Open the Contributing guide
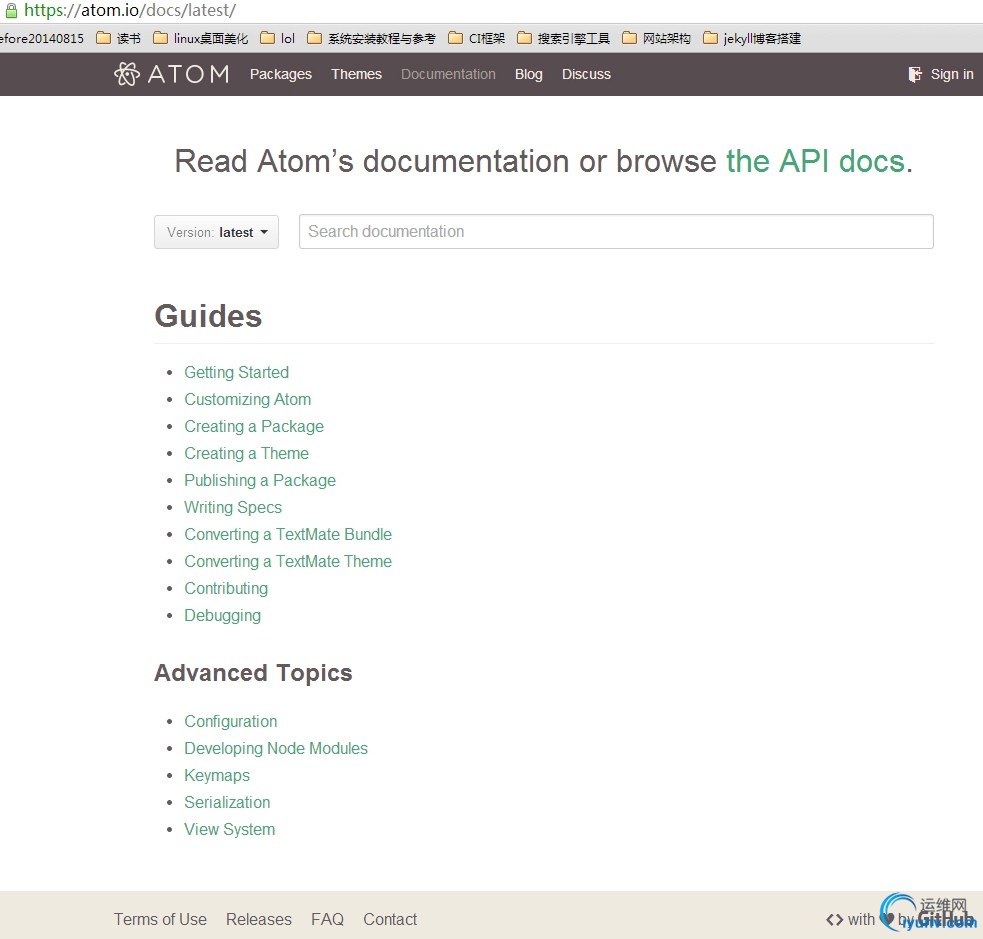The height and width of the screenshot is (939, 983). coord(226,588)
